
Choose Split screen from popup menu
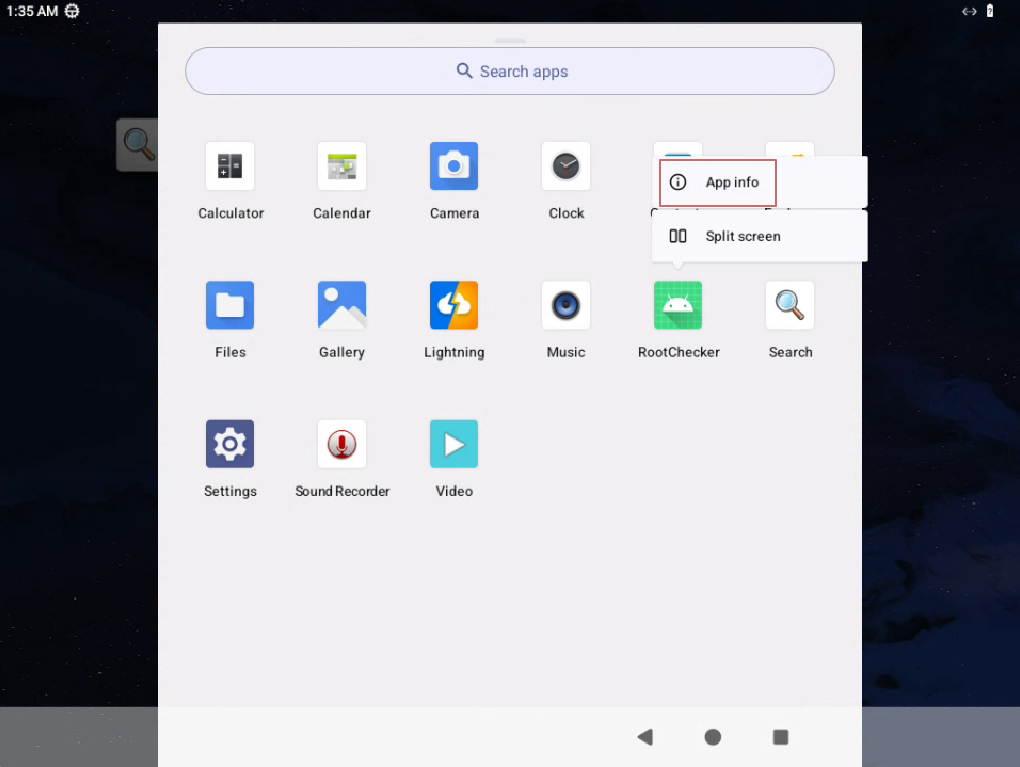pyautogui.click(x=742, y=237)
